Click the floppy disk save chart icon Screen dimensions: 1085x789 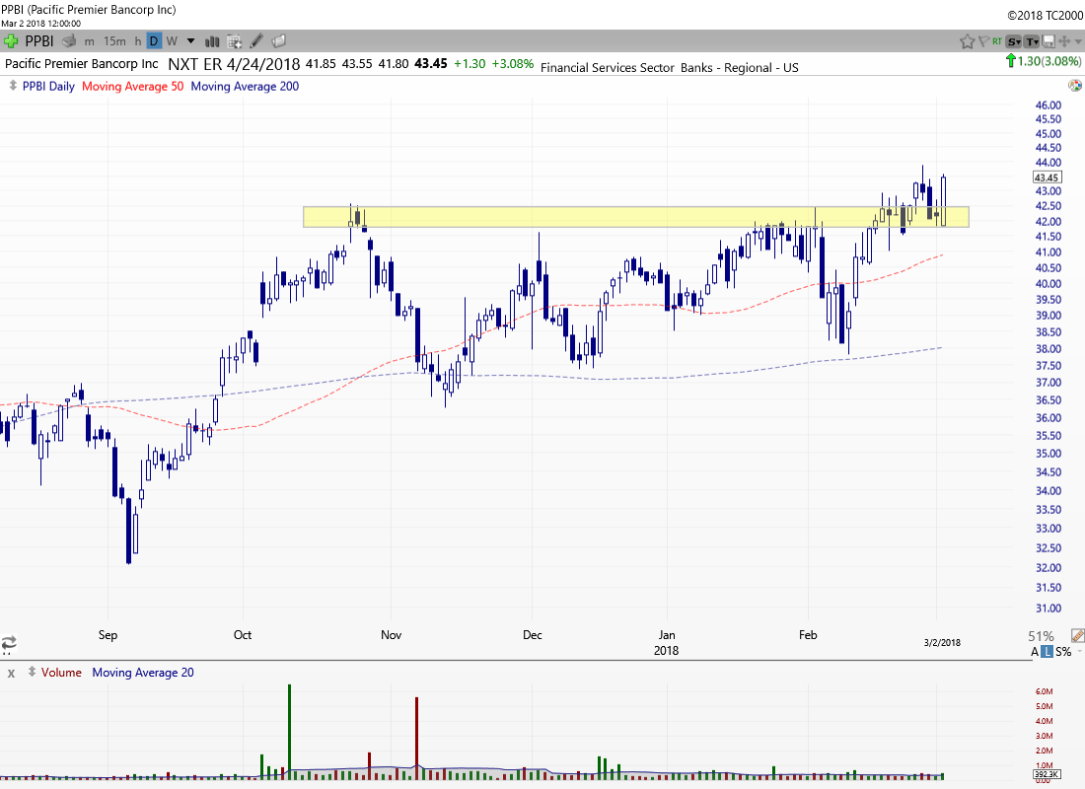(x=1048, y=41)
